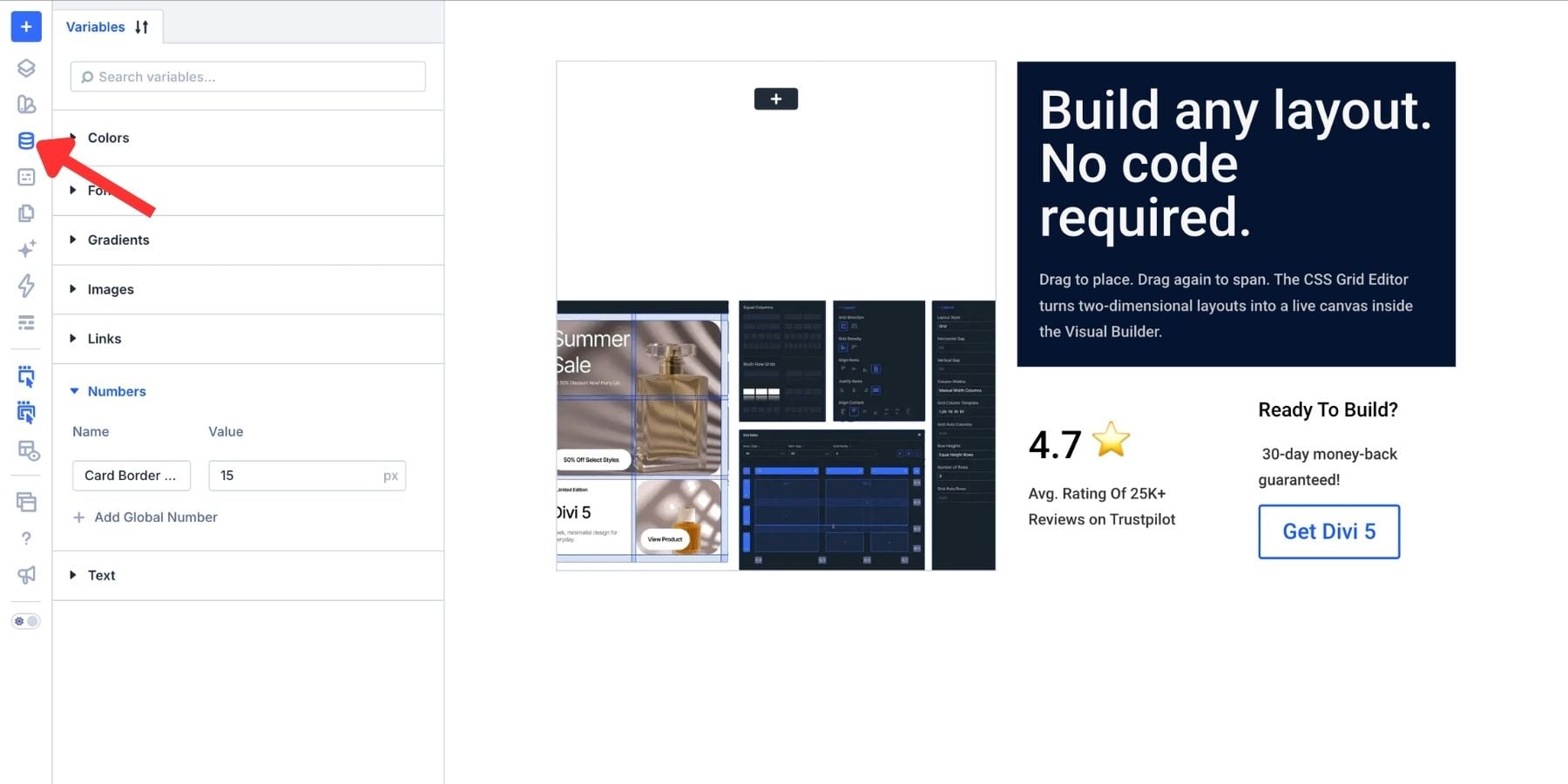Expand the Colors section
Image resolution: width=1568 pixels, height=784 pixels.
pos(248,138)
